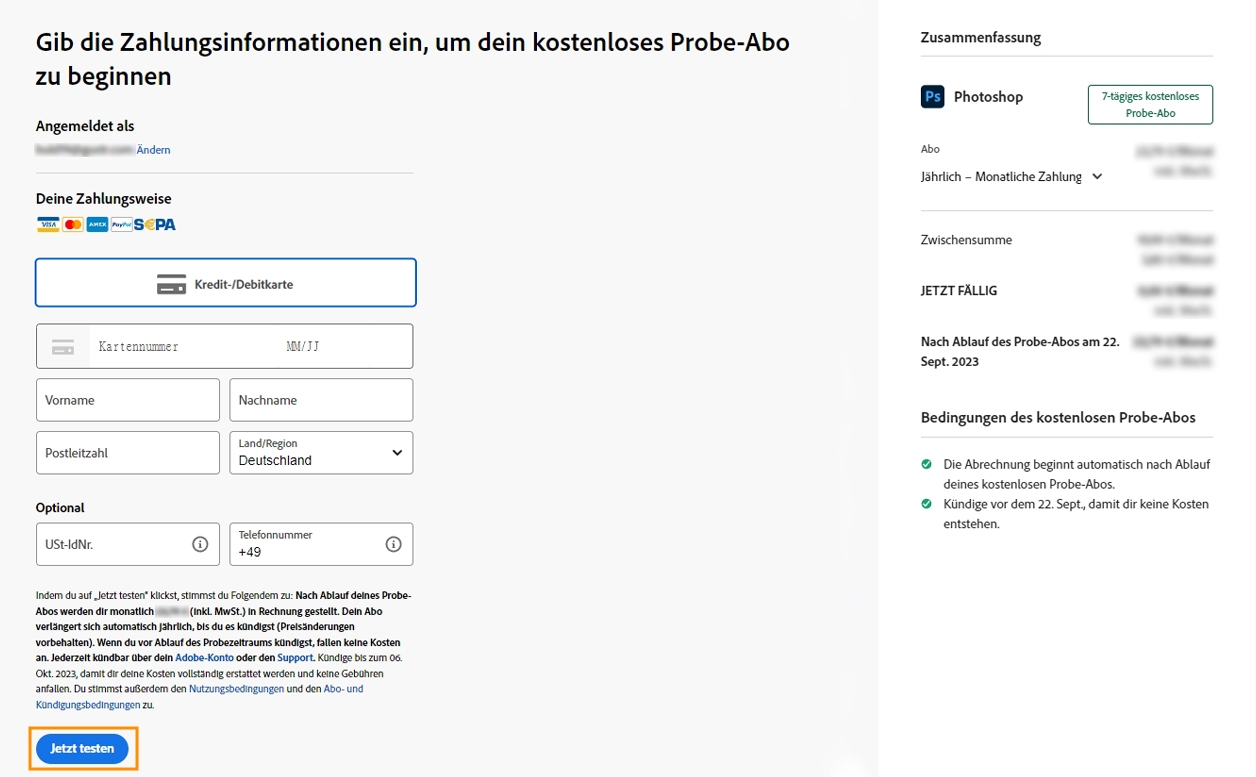Open the Land/Region dropdown

coord(321,453)
